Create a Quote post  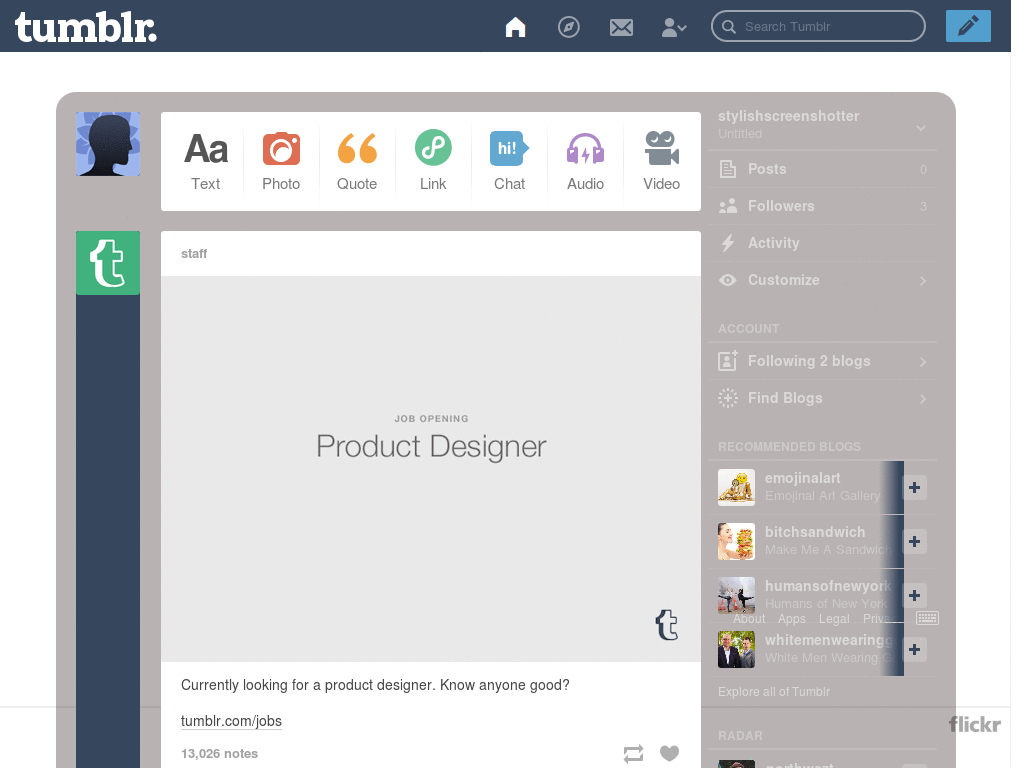click(x=357, y=161)
